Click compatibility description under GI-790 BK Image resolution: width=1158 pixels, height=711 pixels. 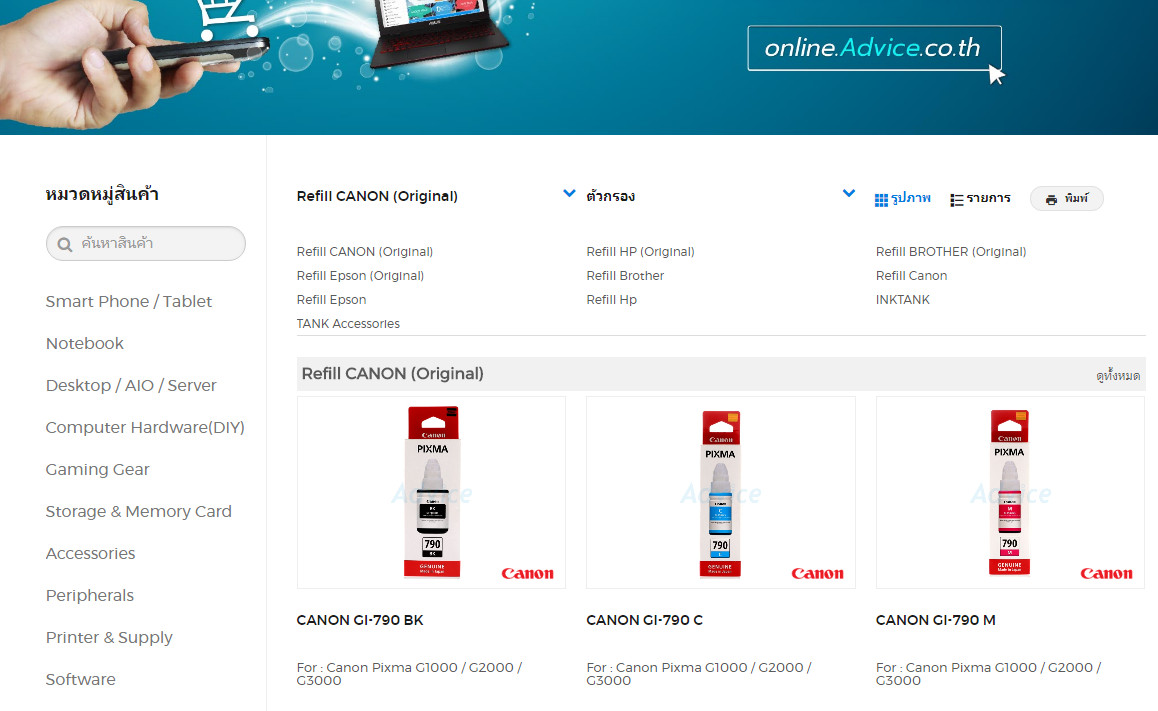(409, 673)
